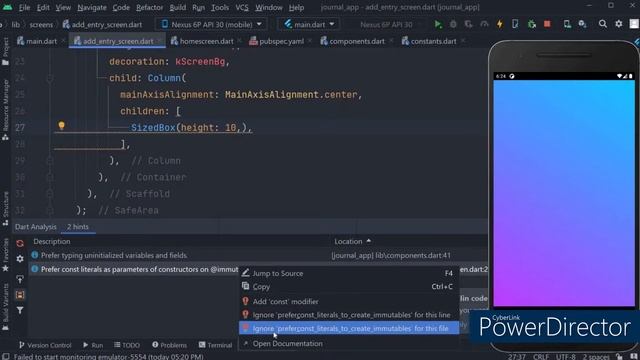The image size is (640, 360).
Task: Collapse fold marker at line 30 Container end
Action: click(50, 177)
